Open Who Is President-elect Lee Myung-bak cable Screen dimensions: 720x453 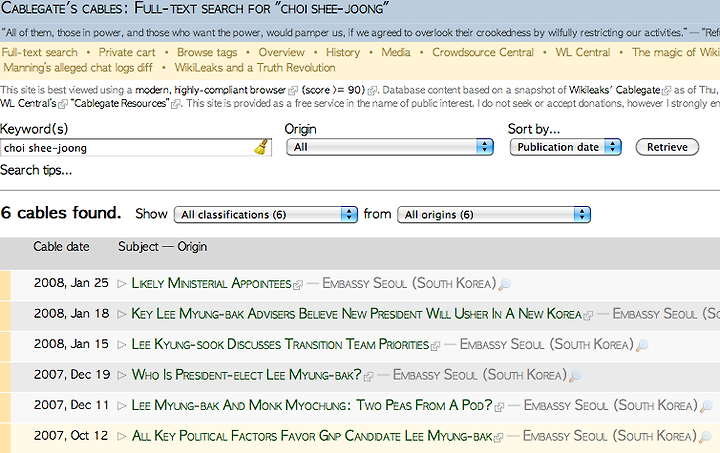pyautogui.click(x=247, y=375)
